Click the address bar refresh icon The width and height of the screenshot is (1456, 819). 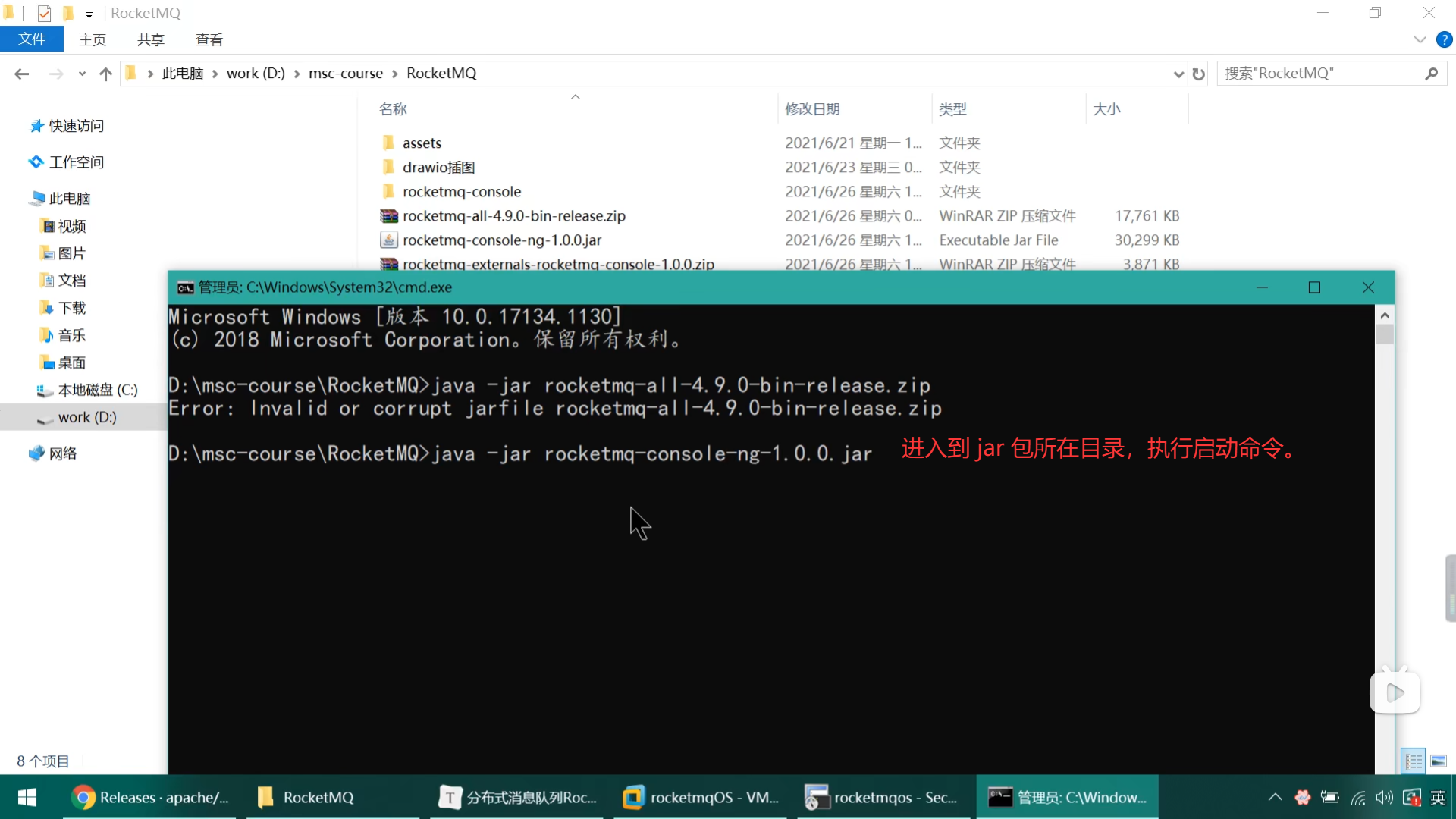pyautogui.click(x=1198, y=74)
